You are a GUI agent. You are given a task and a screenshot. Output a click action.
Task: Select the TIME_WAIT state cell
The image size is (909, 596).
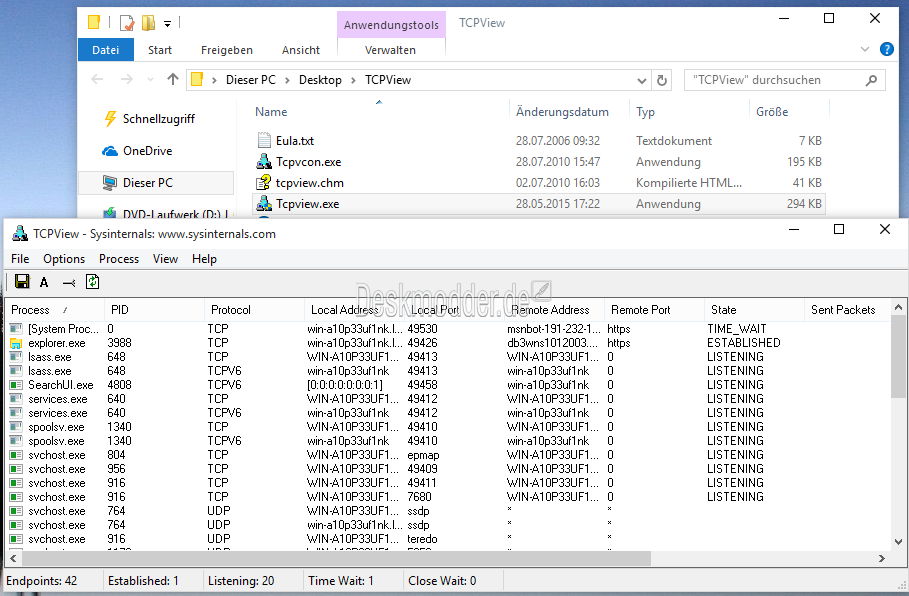736,329
